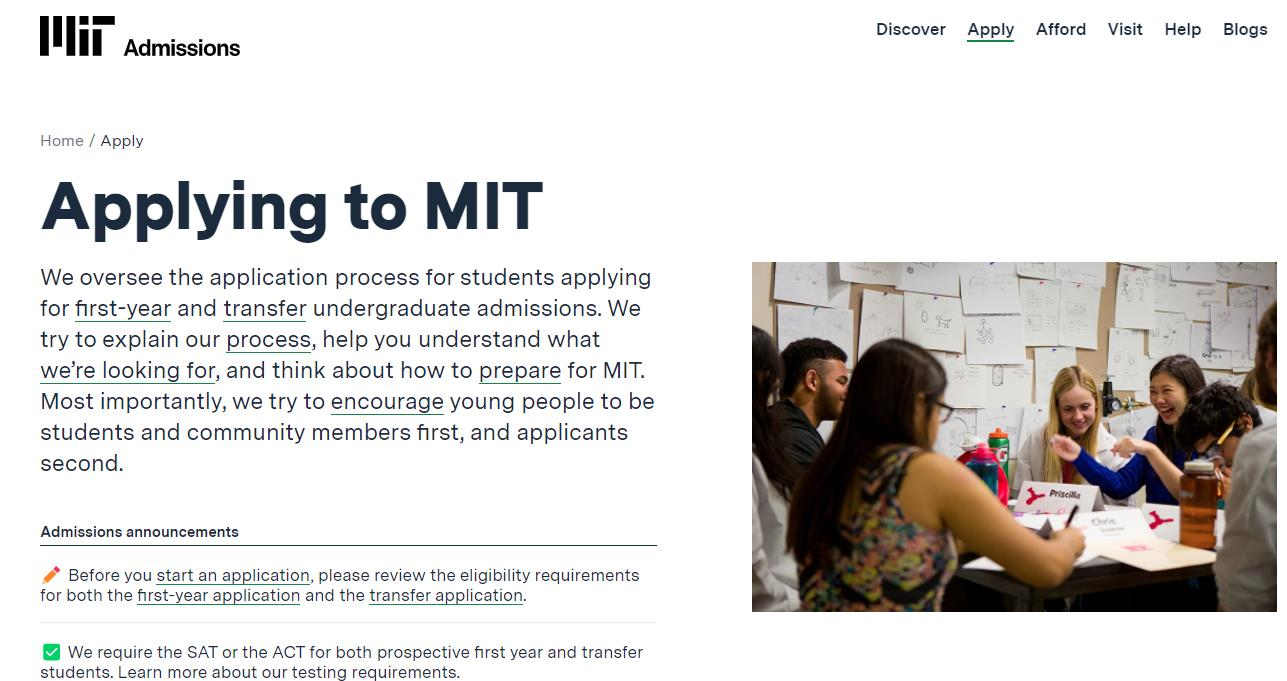1287x681 pixels.
Task: Open the Visit nav item
Action: 1124,29
